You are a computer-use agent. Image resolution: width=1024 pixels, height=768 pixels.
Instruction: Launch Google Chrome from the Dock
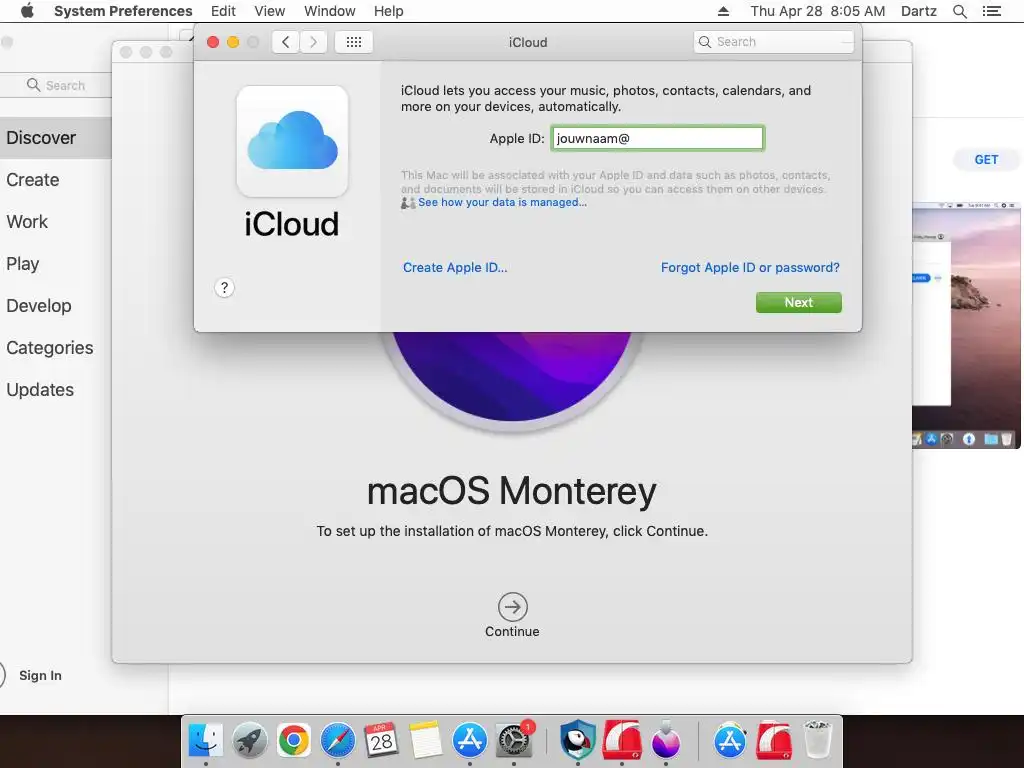293,740
